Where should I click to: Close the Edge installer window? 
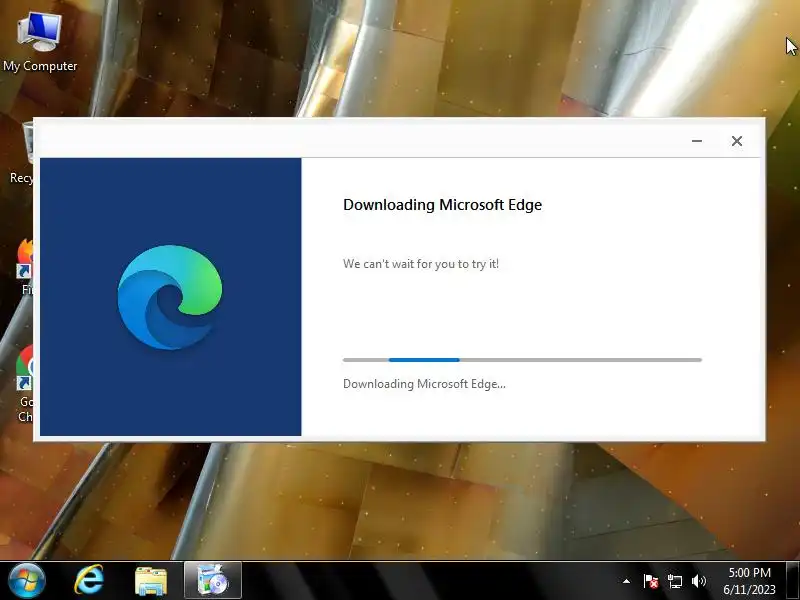[737, 141]
